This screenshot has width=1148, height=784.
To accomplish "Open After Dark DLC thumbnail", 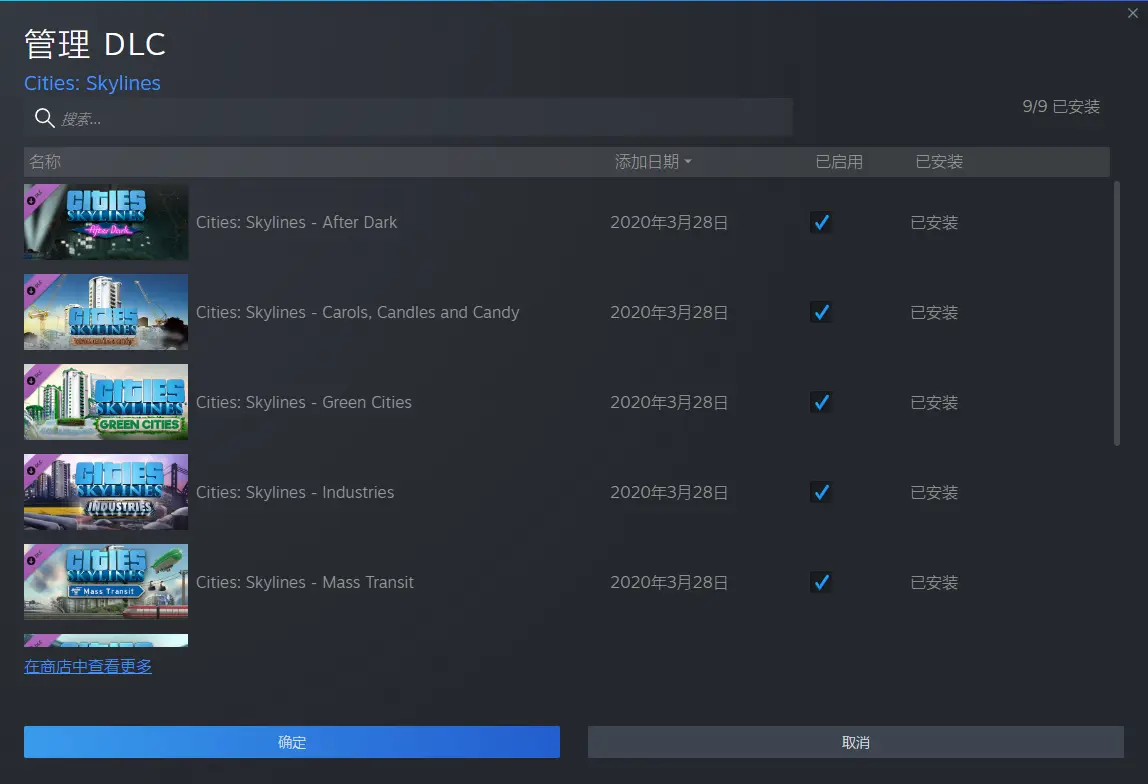I will 106,222.
